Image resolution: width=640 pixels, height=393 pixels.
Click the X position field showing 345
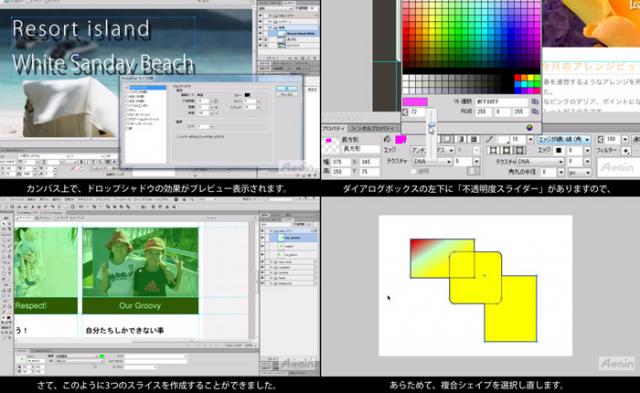click(369, 162)
